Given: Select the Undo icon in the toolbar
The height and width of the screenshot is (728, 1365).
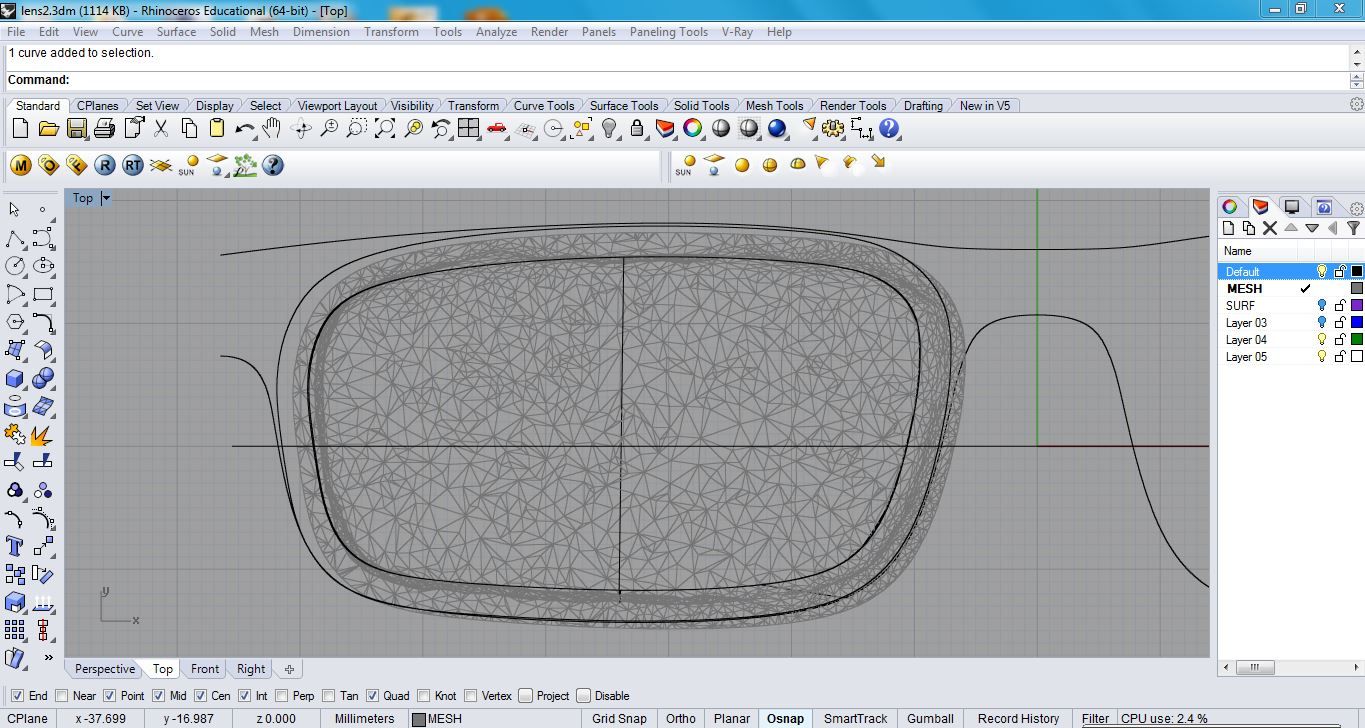Looking at the screenshot, I should (x=244, y=128).
